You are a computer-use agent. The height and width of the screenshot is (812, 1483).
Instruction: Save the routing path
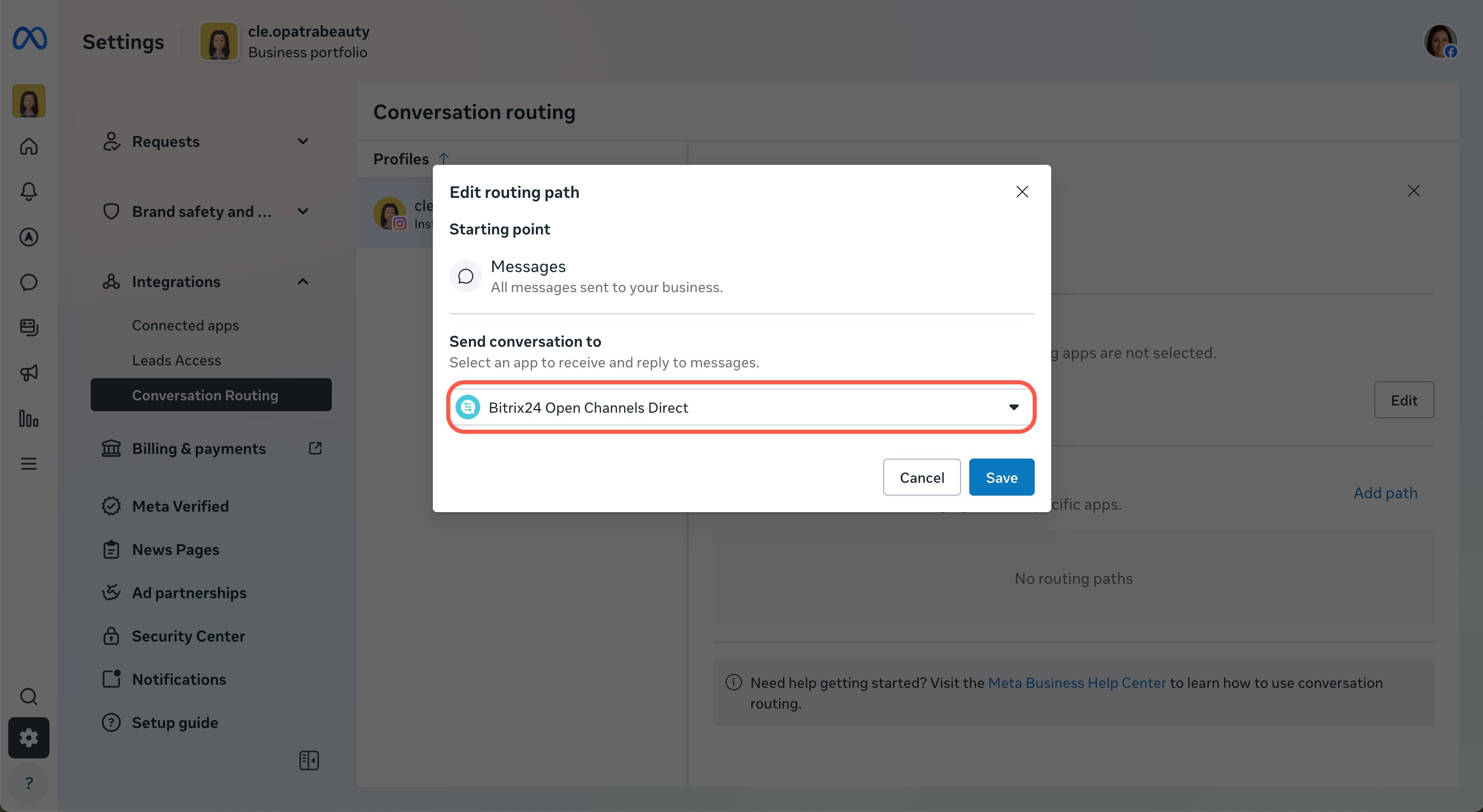pyautogui.click(x=1001, y=477)
